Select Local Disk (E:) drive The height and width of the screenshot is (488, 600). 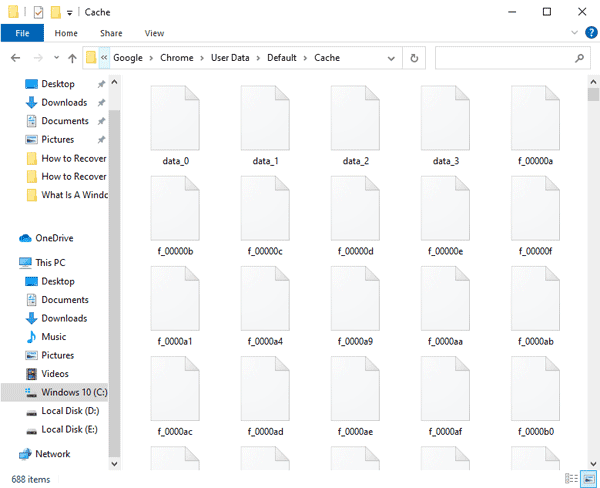[x=69, y=429]
